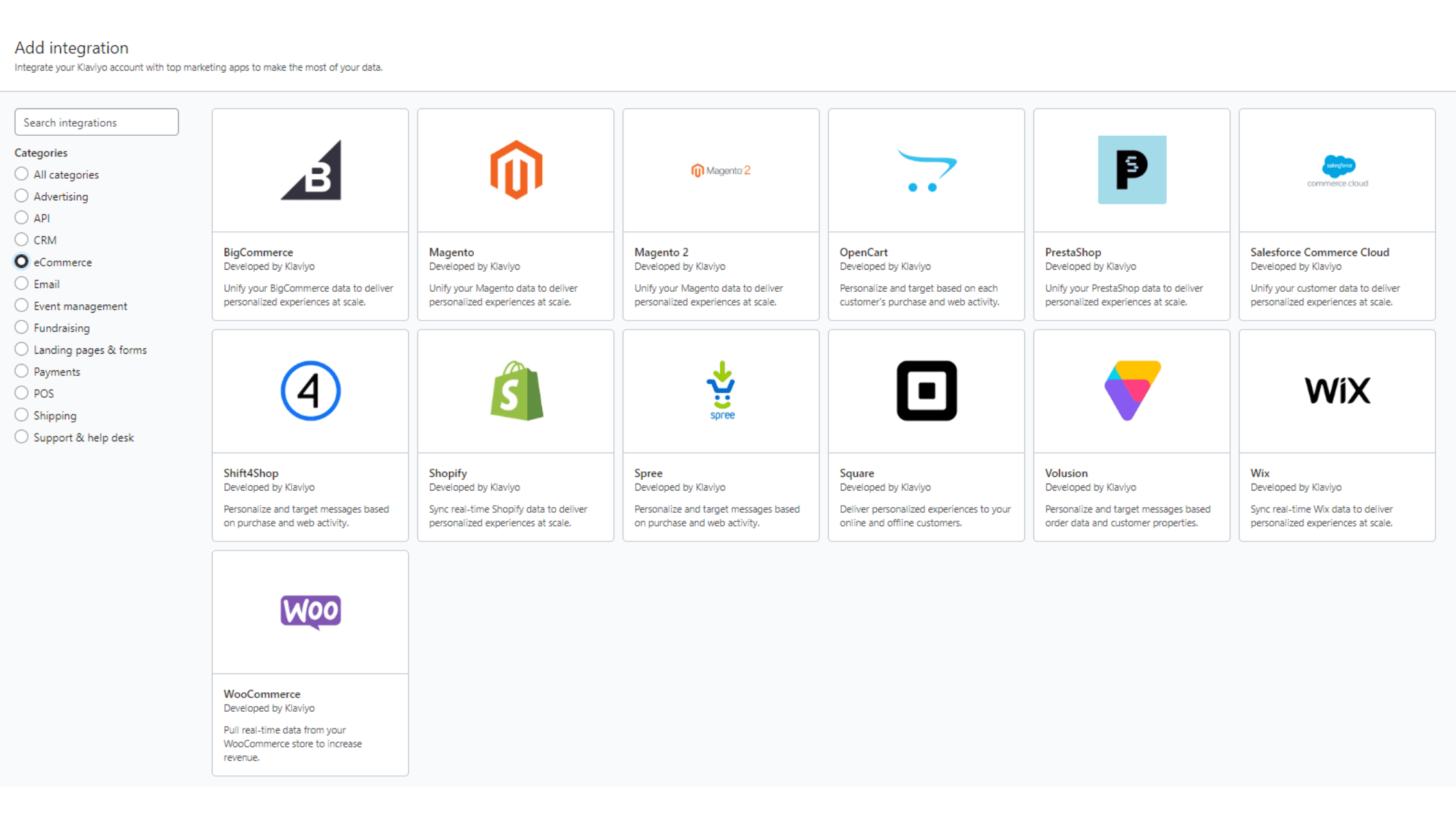Open the WooCommerce integration title

pos(262,694)
